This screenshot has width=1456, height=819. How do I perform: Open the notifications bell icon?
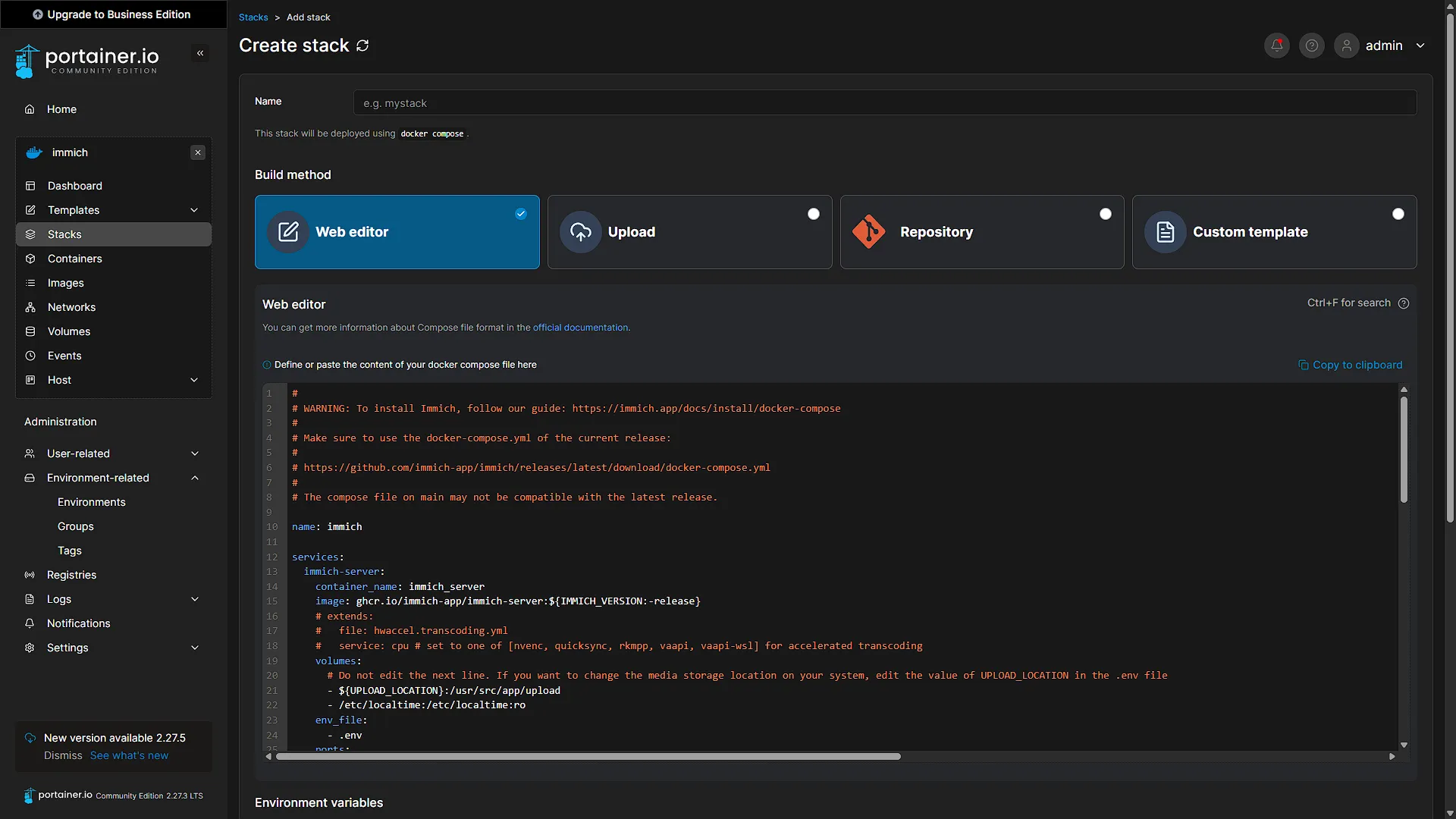(x=1277, y=45)
